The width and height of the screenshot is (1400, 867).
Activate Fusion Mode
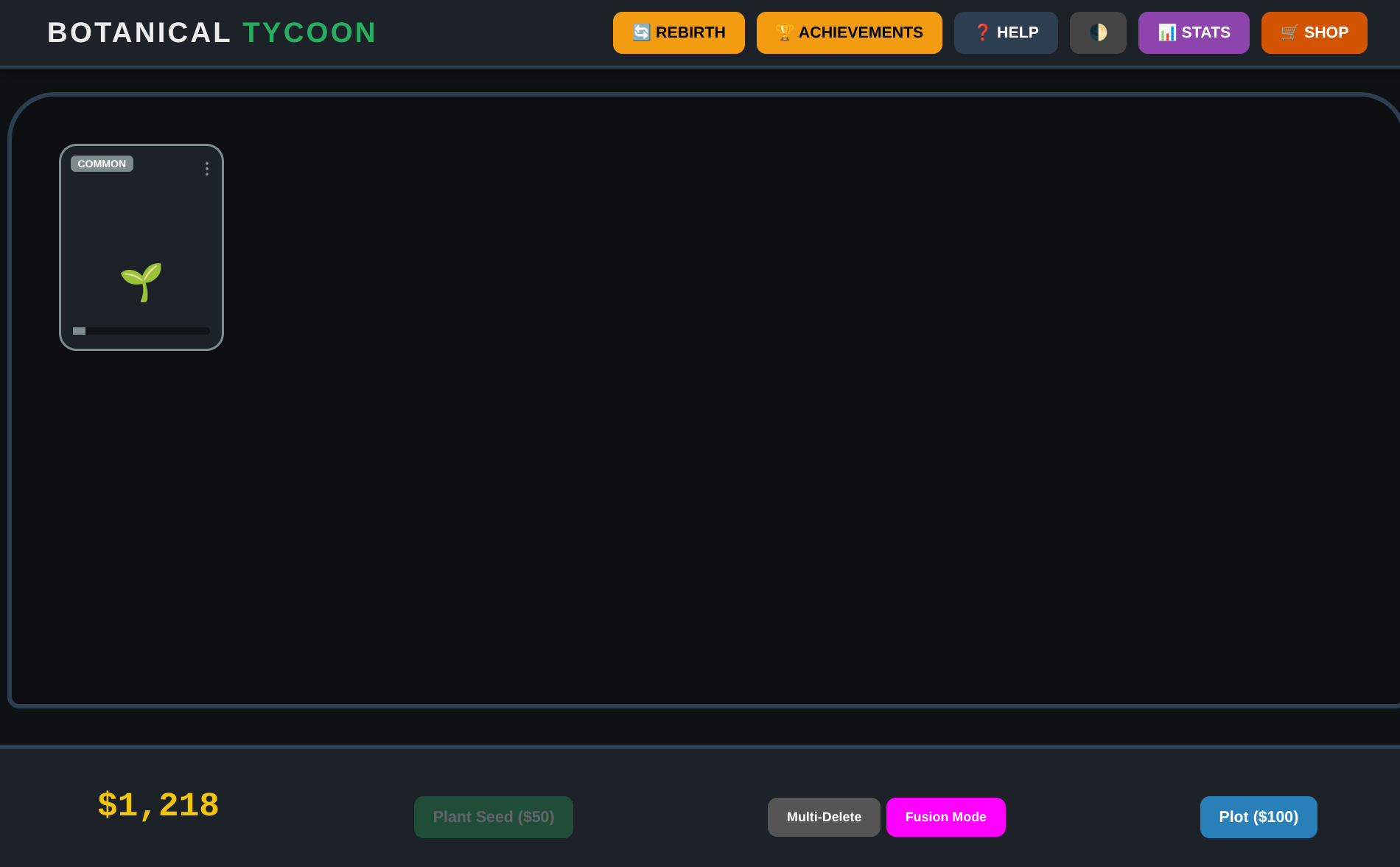[x=945, y=817]
